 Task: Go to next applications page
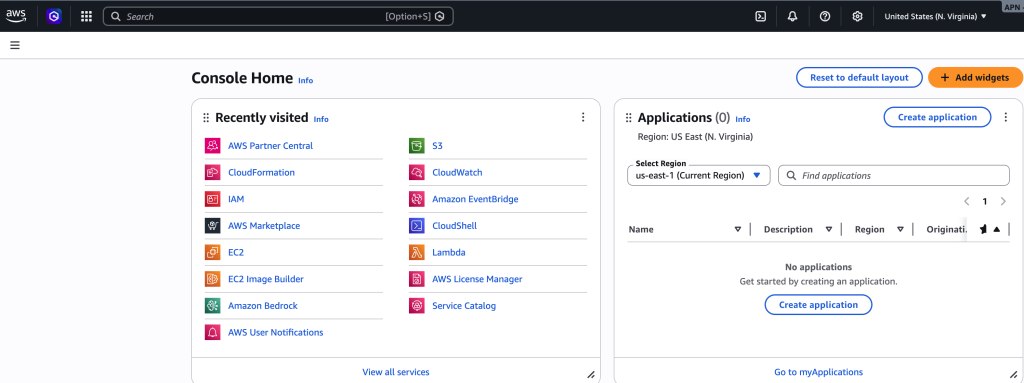[x=1003, y=201]
